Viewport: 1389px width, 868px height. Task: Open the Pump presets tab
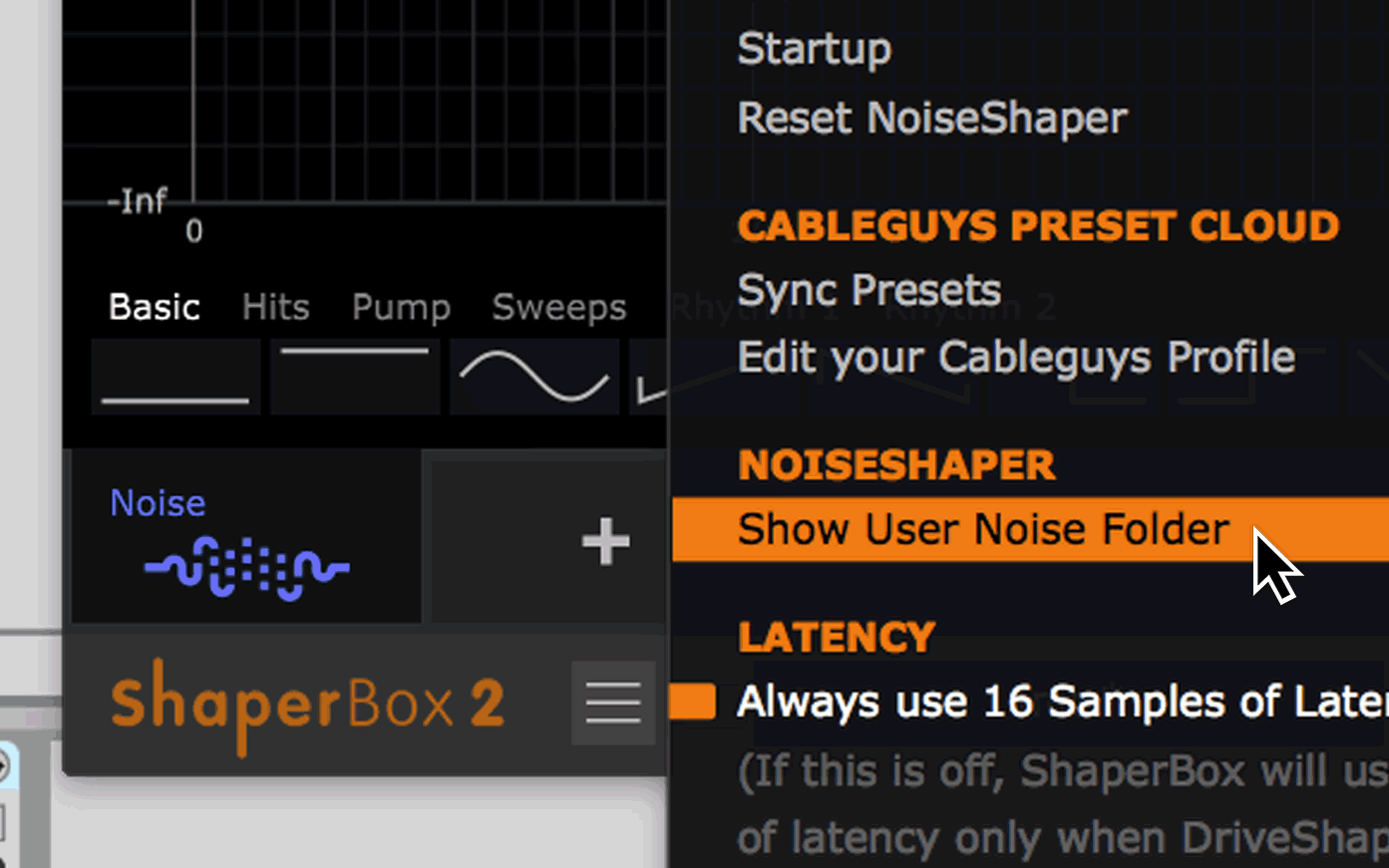[401, 307]
